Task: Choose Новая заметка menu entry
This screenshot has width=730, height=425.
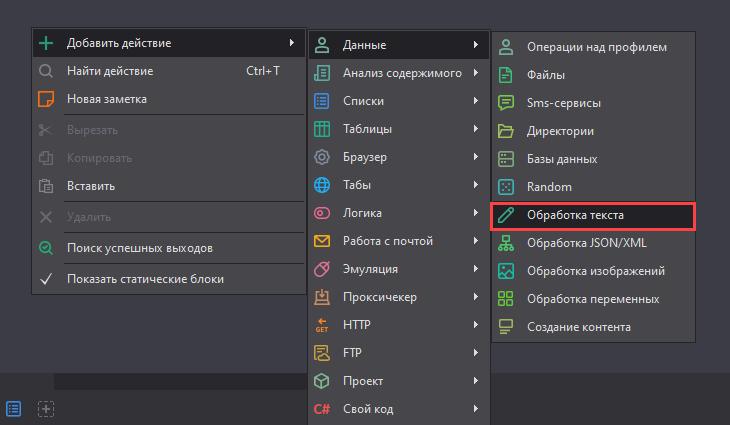Action: click(x=107, y=99)
